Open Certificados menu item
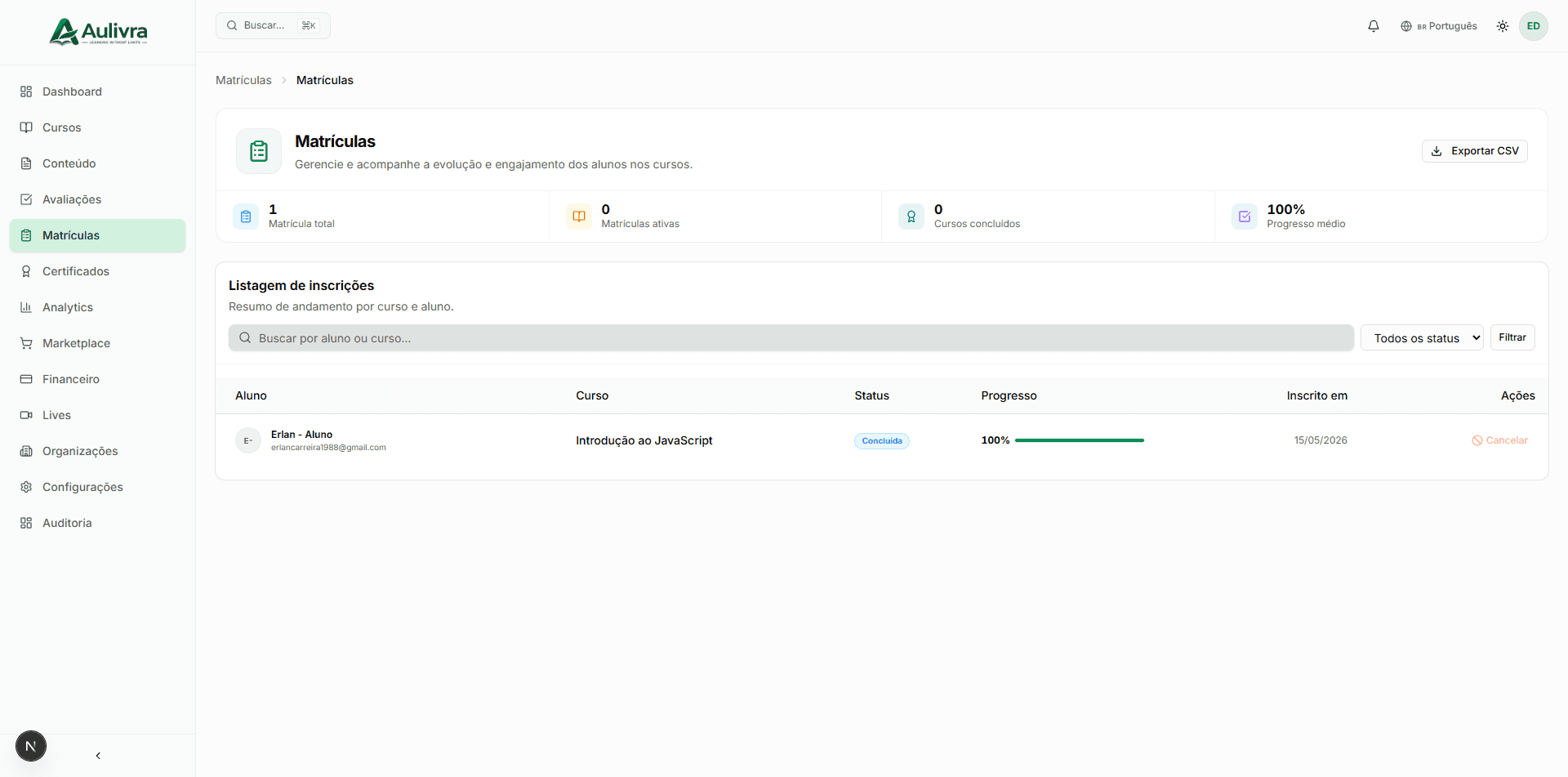Viewport: 1568px width, 777px height. 98,271
